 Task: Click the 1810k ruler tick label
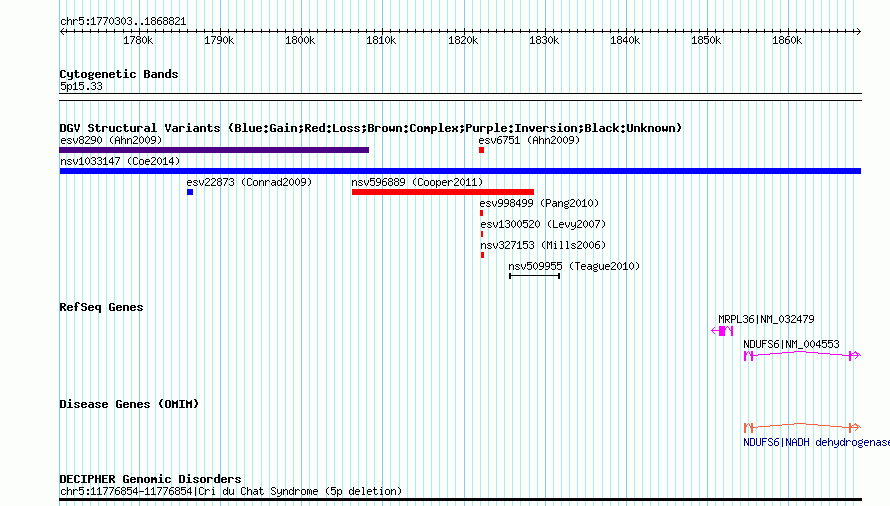coord(381,41)
